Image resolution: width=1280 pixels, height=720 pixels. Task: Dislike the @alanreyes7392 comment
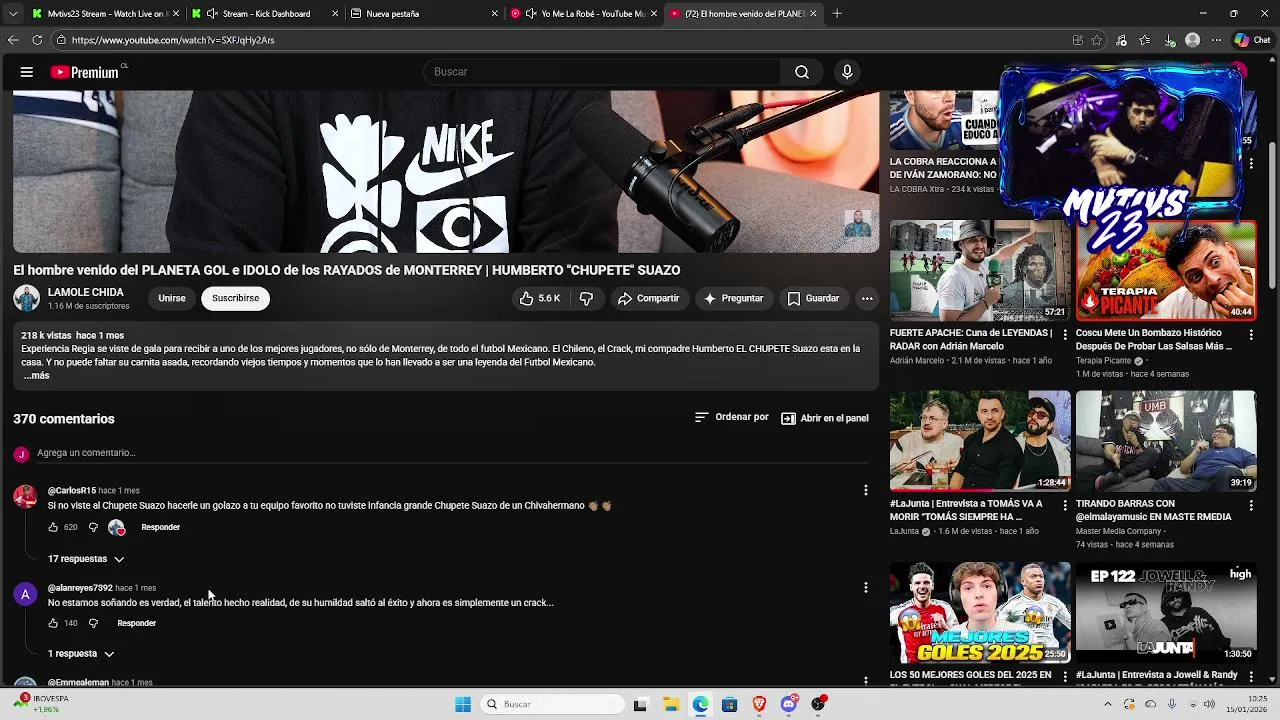click(x=93, y=623)
